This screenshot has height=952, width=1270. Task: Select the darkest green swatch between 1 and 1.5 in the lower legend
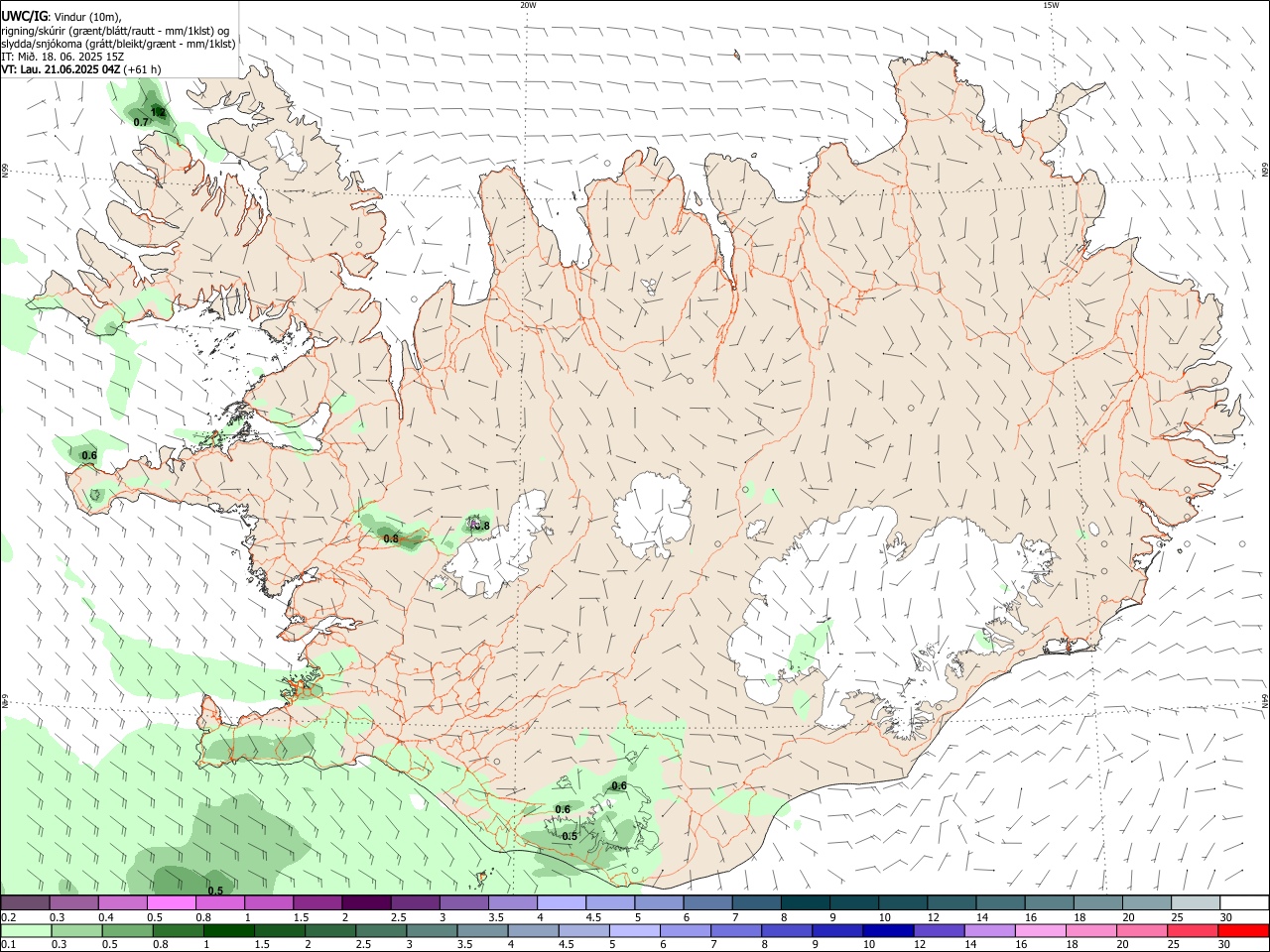click(x=228, y=930)
